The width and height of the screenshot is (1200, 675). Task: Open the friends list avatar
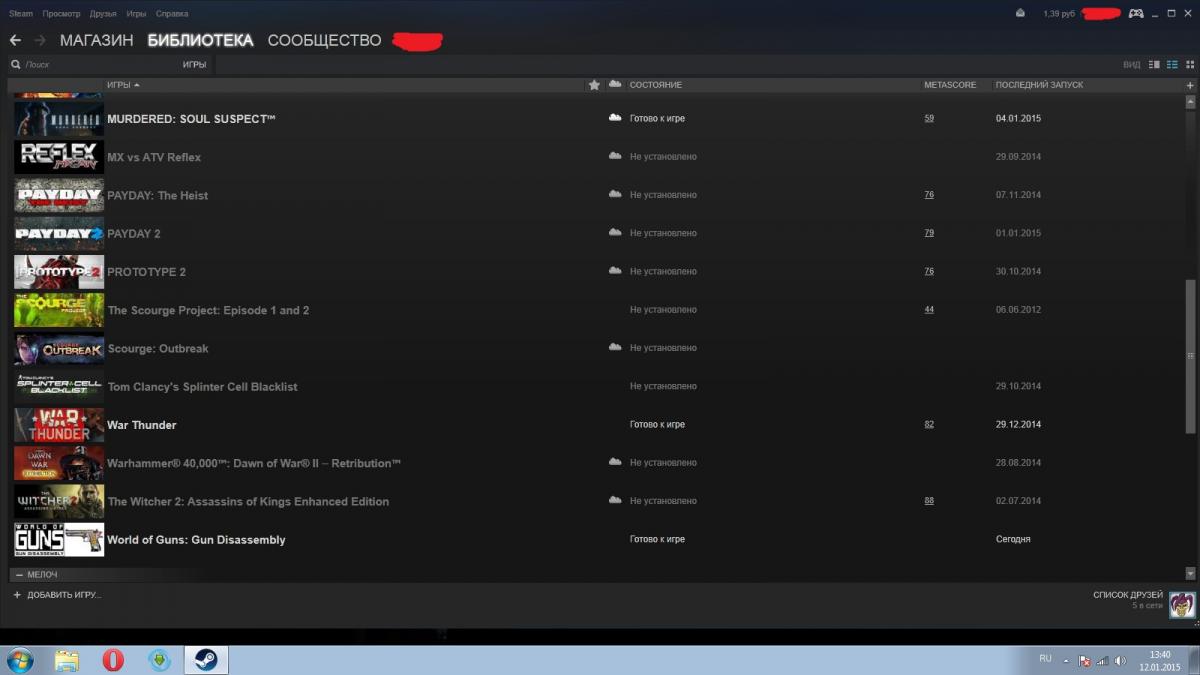pyautogui.click(x=1181, y=604)
